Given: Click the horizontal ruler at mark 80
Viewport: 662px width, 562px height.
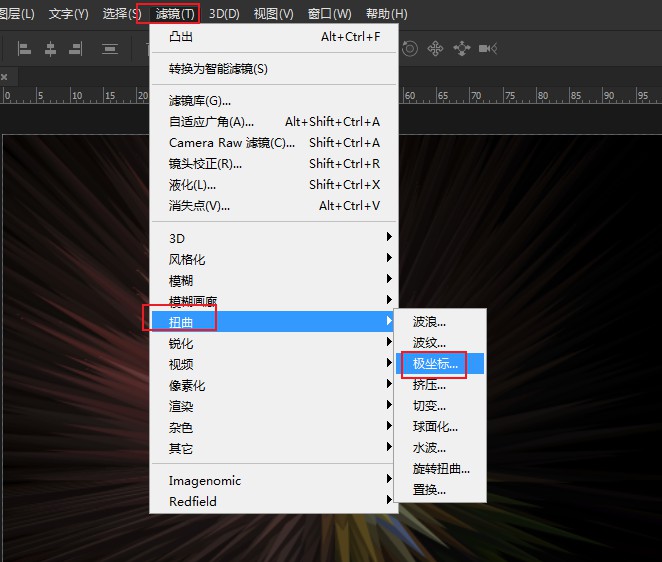Looking at the screenshot, I should [x=543, y=96].
